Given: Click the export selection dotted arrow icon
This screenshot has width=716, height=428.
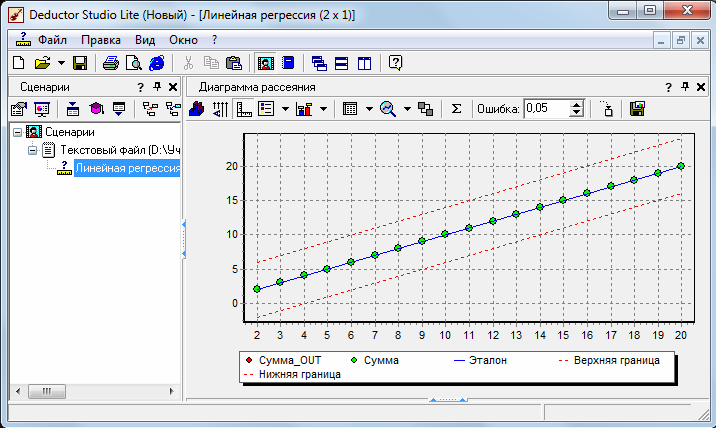Looking at the screenshot, I should 606,109.
